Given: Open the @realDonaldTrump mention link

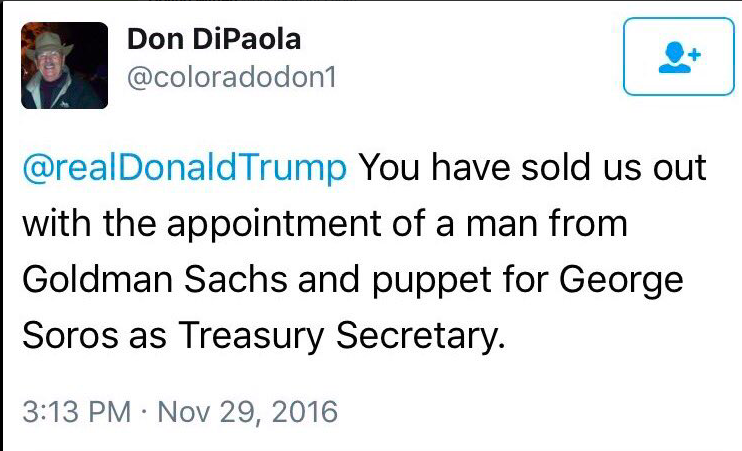Looking at the screenshot, I should (185, 168).
